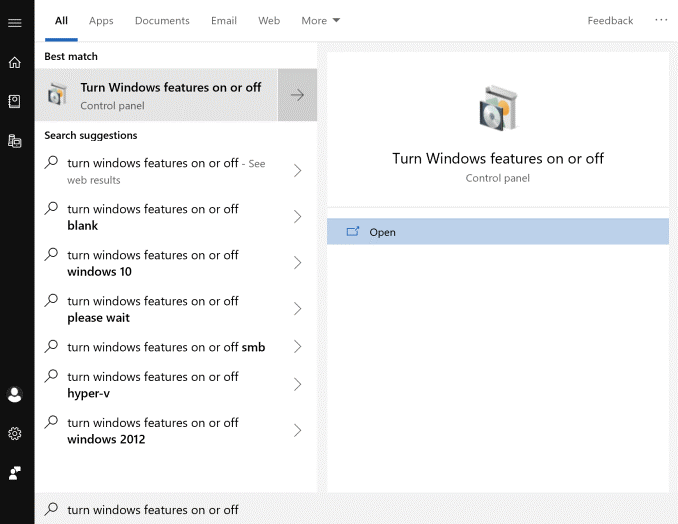Click magnifier icon beside 'blank' suggestion

pyautogui.click(x=51, y=208)
